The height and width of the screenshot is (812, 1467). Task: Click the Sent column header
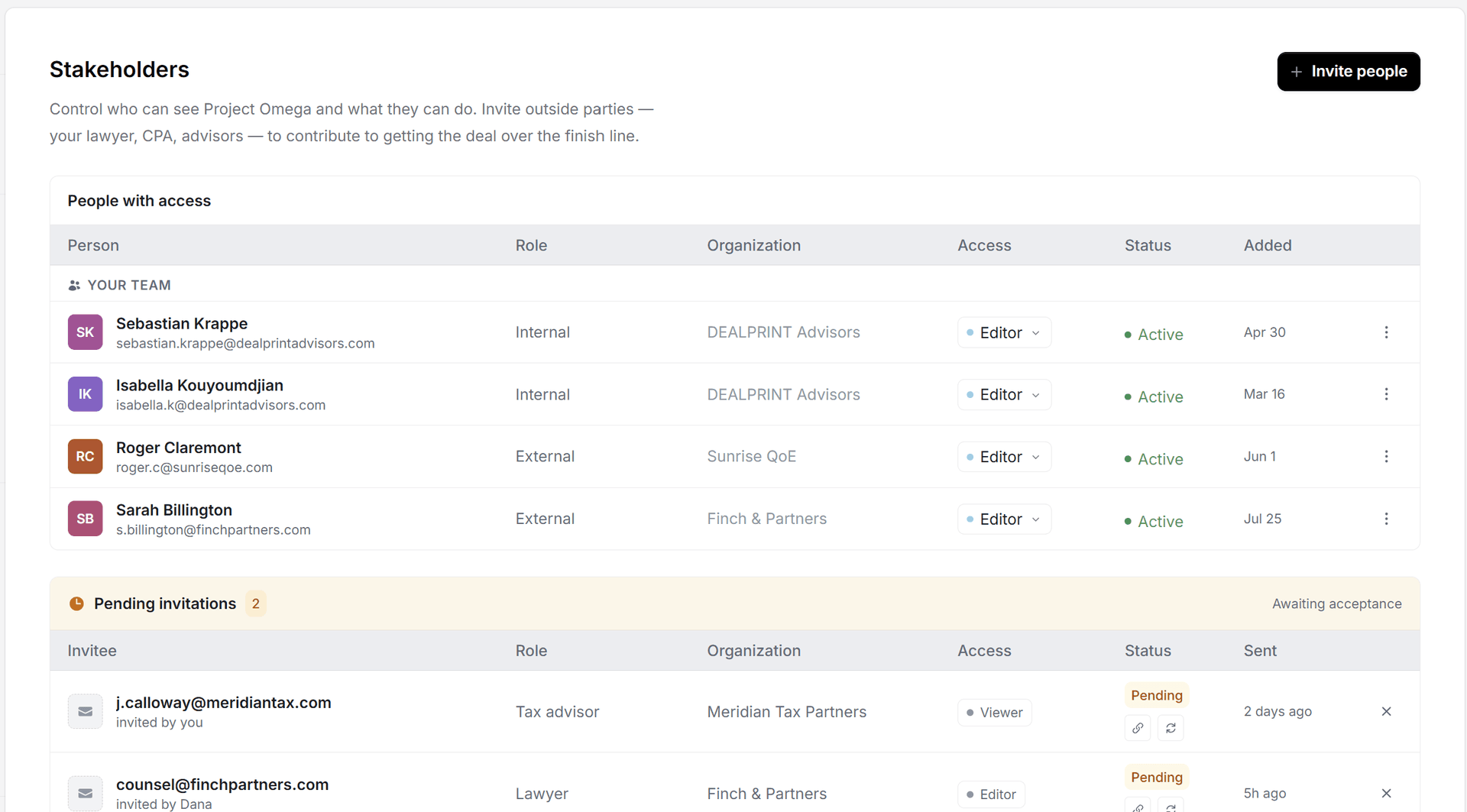point(1260,651)
